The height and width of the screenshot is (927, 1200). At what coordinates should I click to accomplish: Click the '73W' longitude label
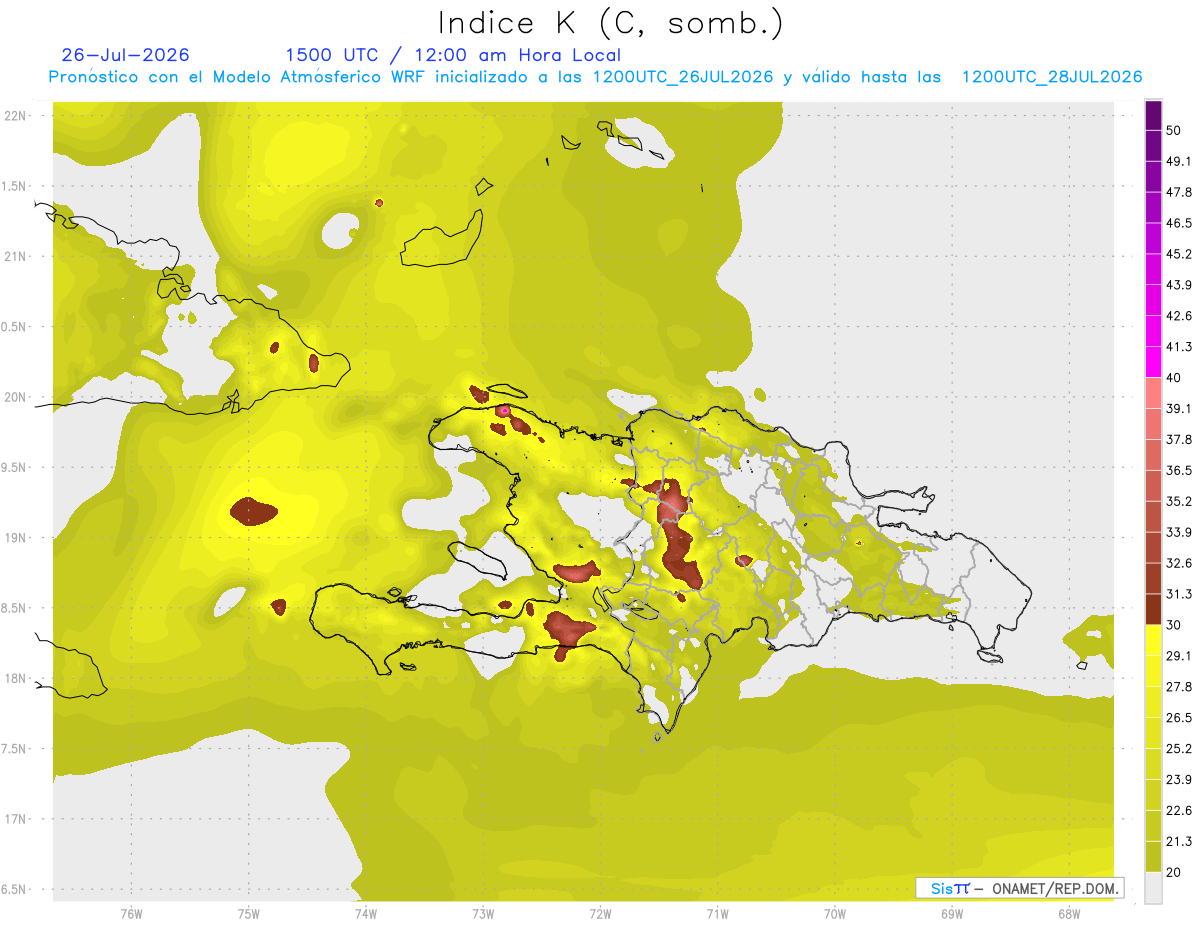483,914
